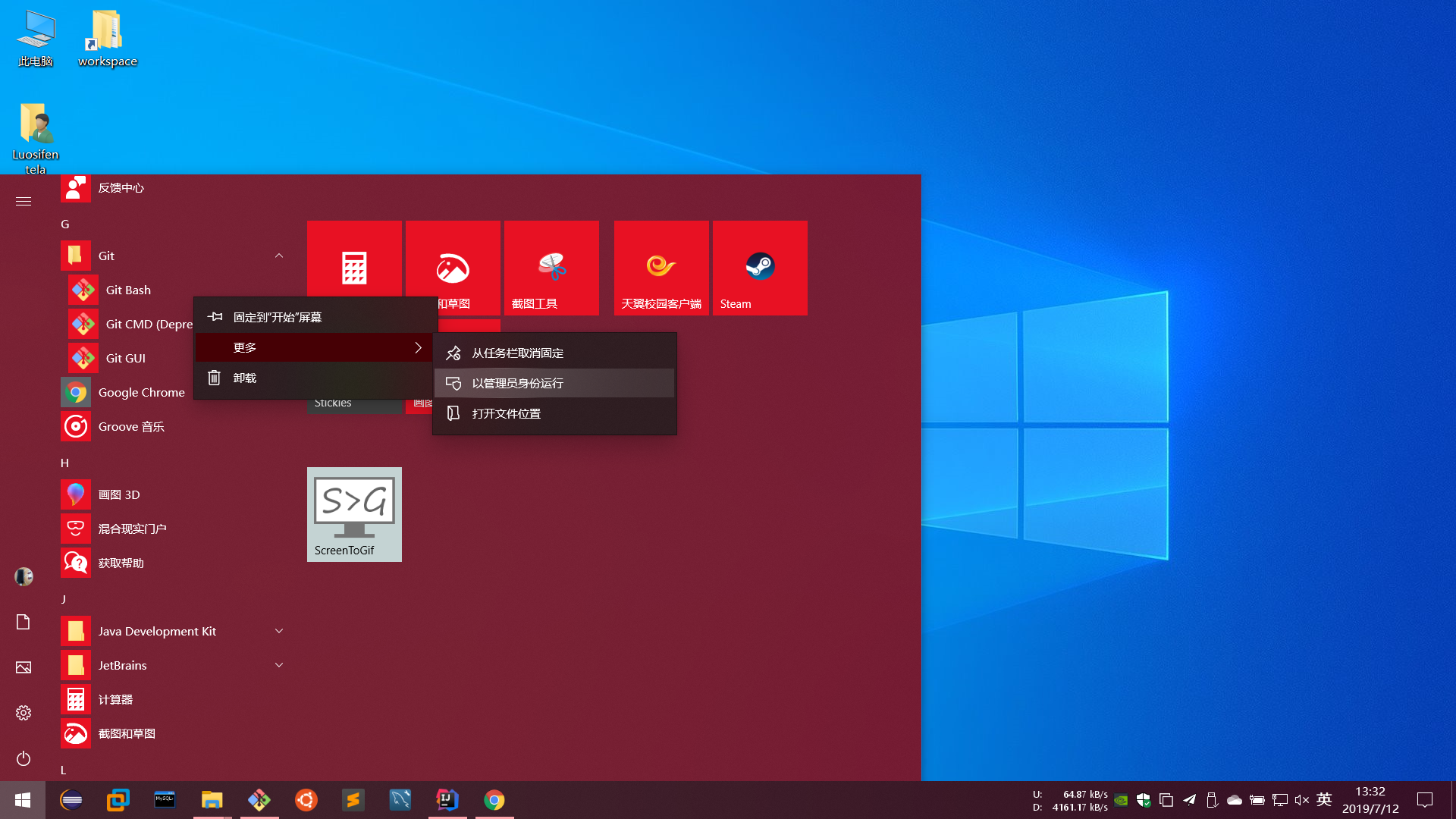Click the power icon in the Start sidebar
The height and width of the screenshot is (819, 1456).
pyautogui.click(x=24, y=758)
